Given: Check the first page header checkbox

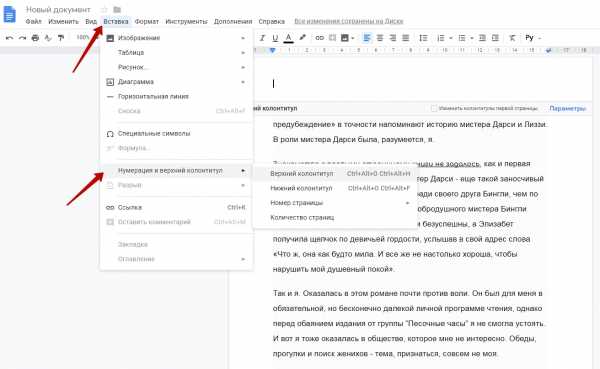Looking at the screenshot, I should 434,109.
